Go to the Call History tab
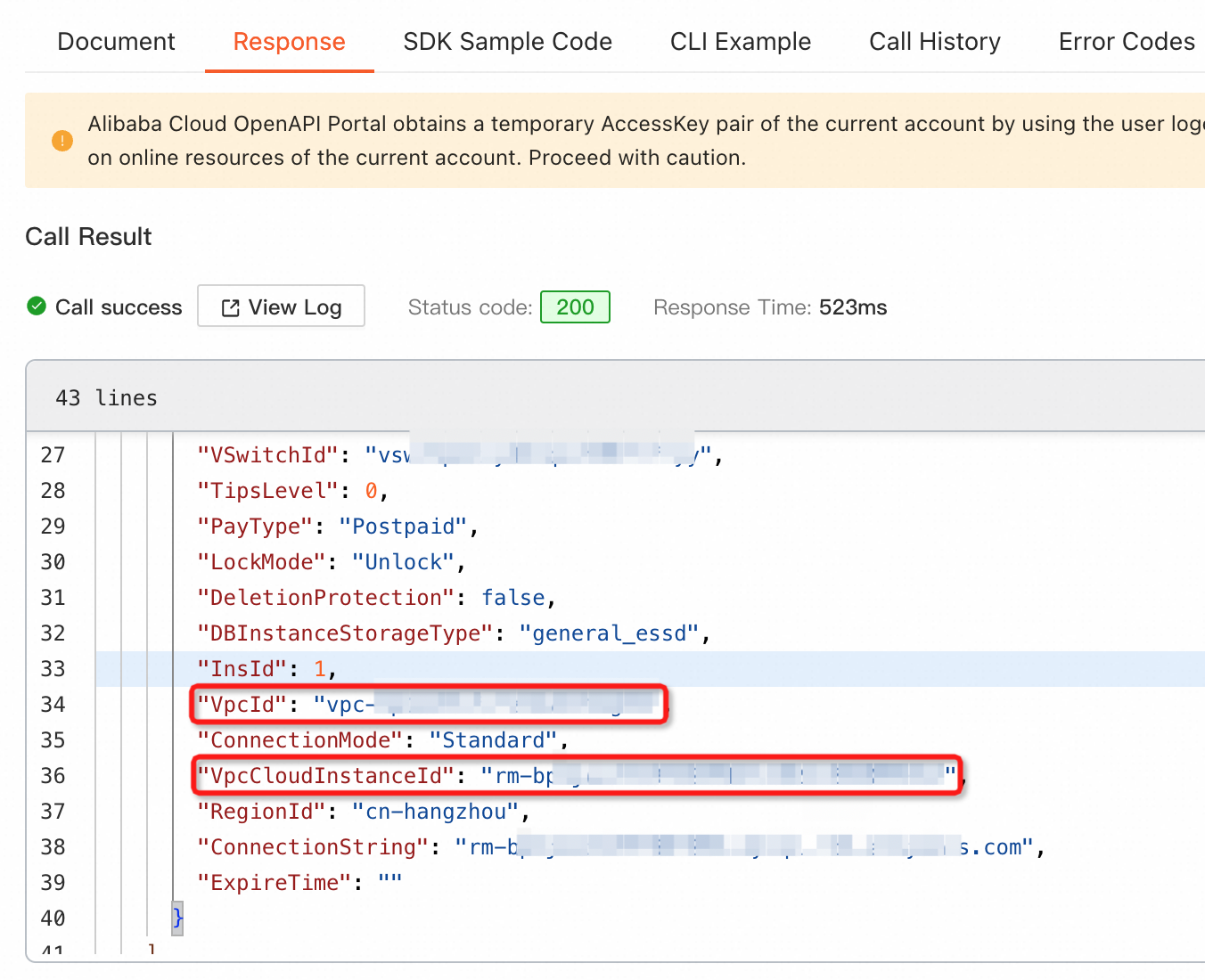Viewport: 1205px width, 980px height. coord(934,42)
